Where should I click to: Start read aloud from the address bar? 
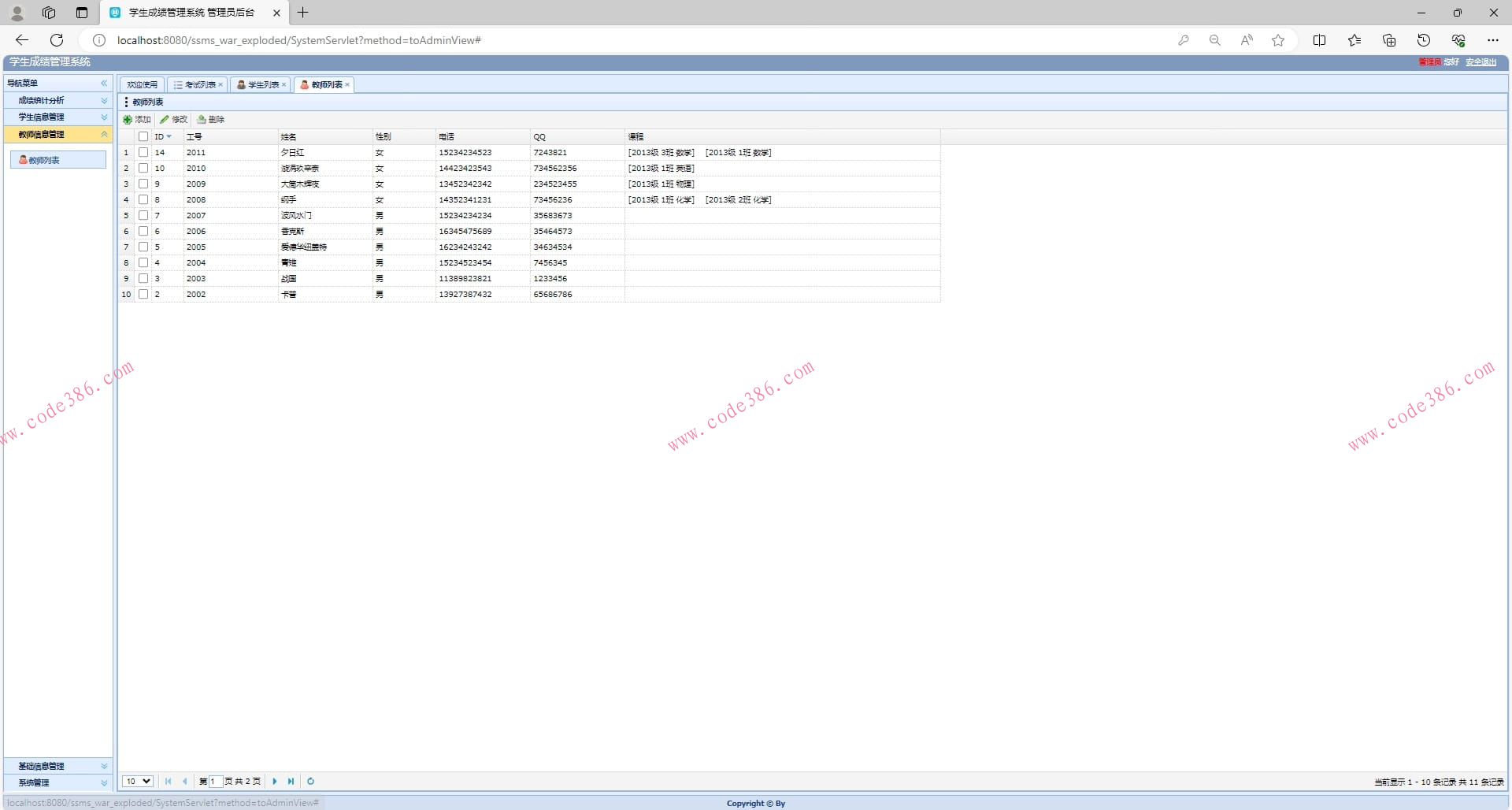point(1247,40)
